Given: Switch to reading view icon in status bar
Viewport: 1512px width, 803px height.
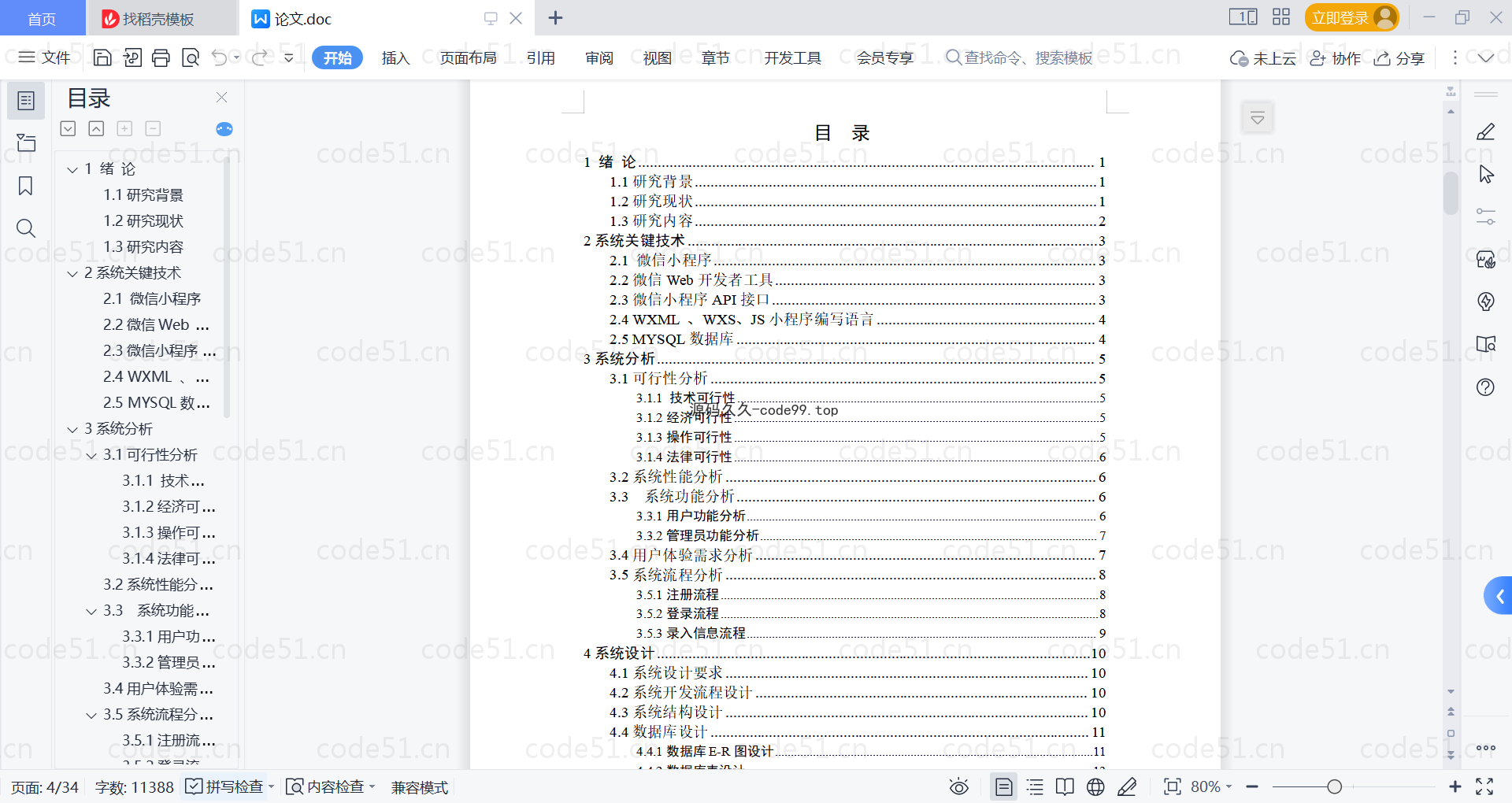Looking at the screenshot, I should [1065, 786].
